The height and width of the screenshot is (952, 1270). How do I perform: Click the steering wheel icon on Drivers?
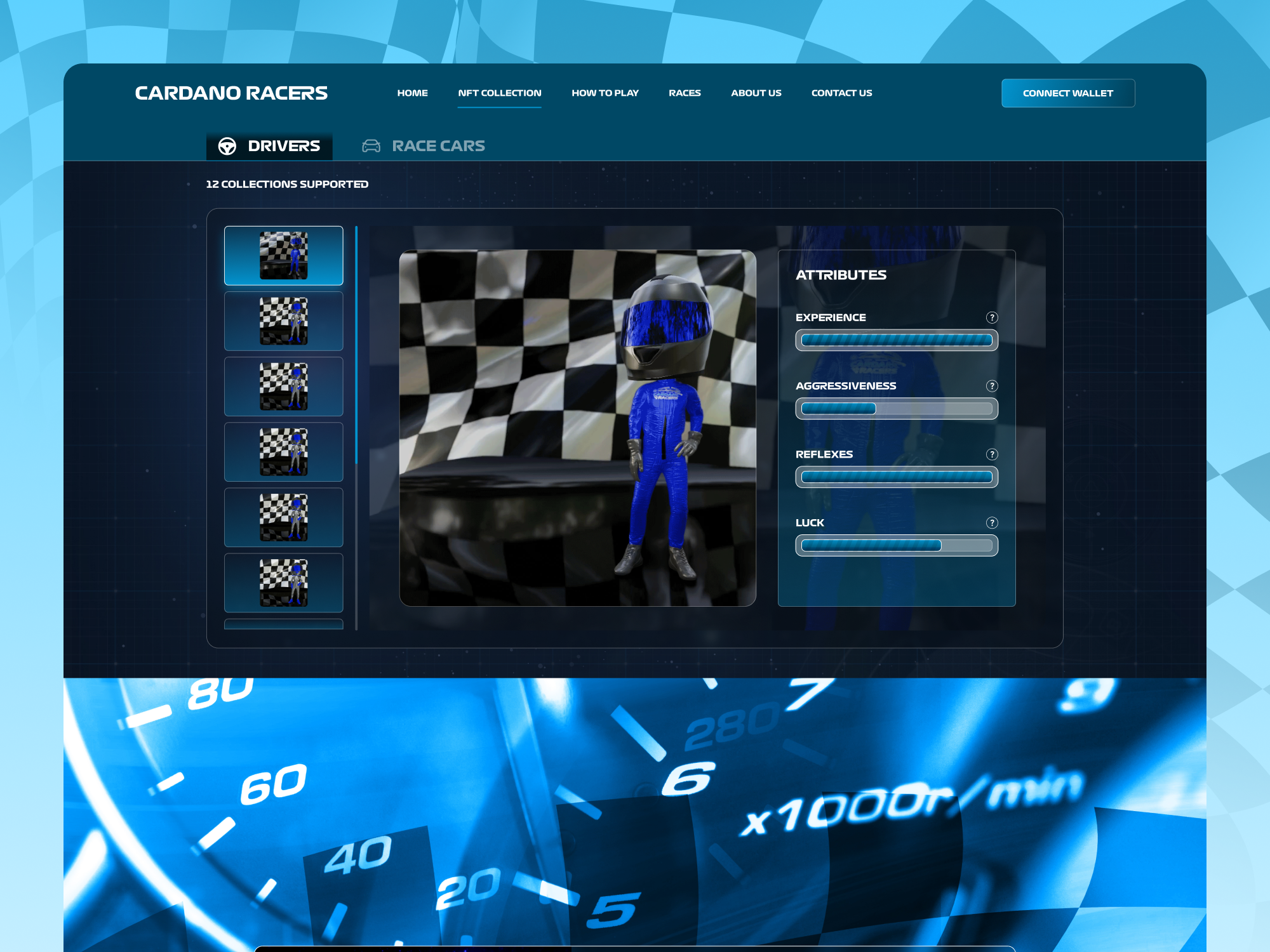(x=227, y=146)
